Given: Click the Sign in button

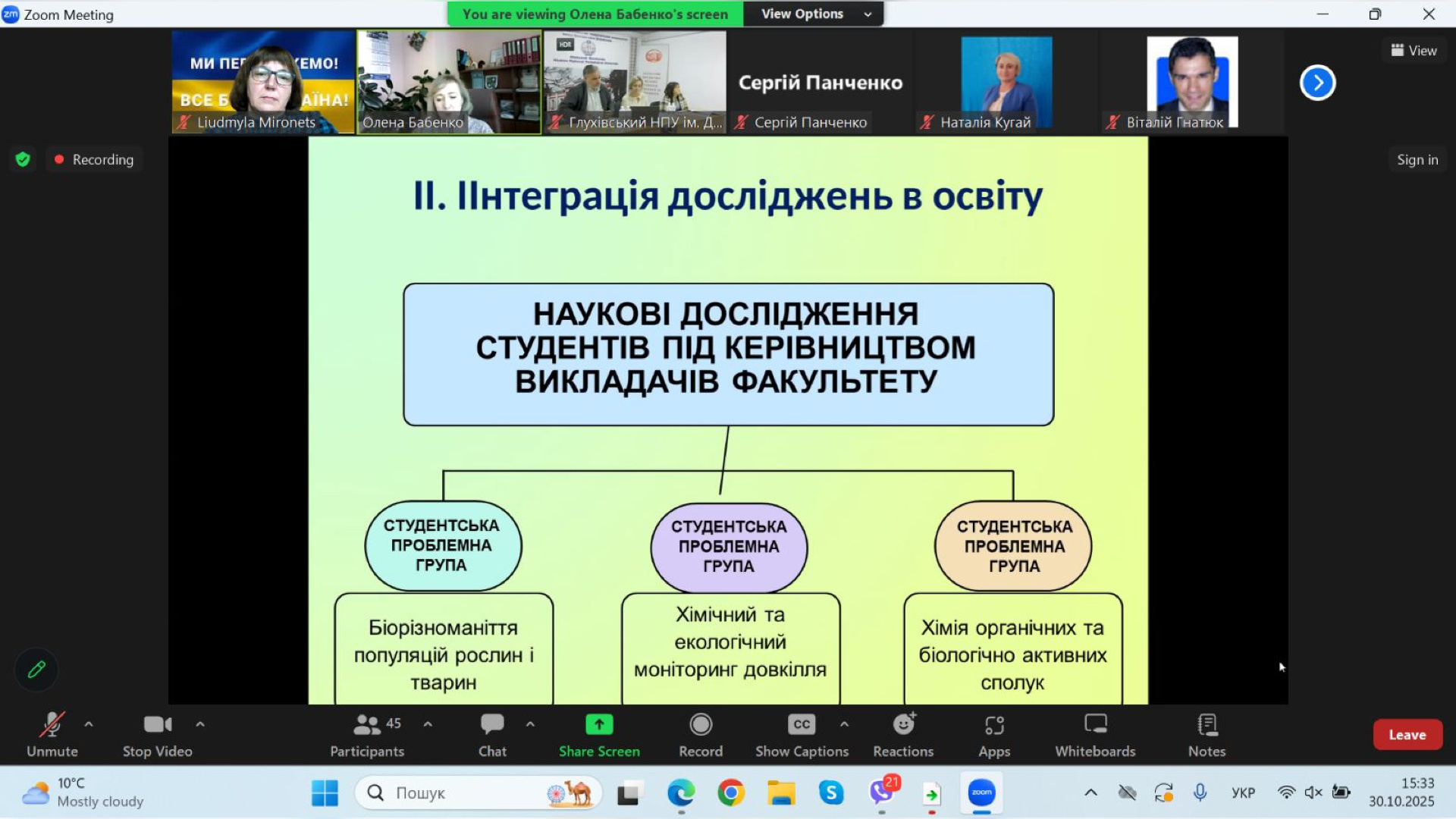Looking at the screenshot, I should coord(1417,159).
